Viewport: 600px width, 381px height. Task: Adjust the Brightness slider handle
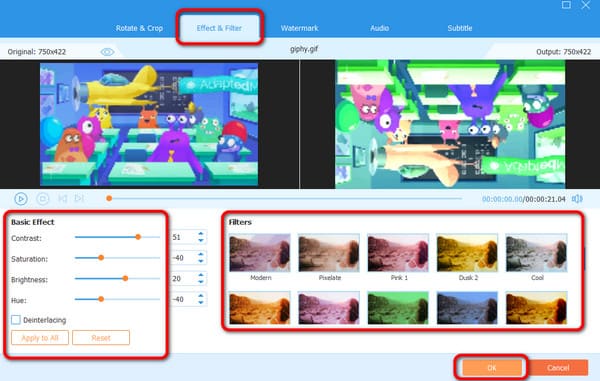pos(125,278)
